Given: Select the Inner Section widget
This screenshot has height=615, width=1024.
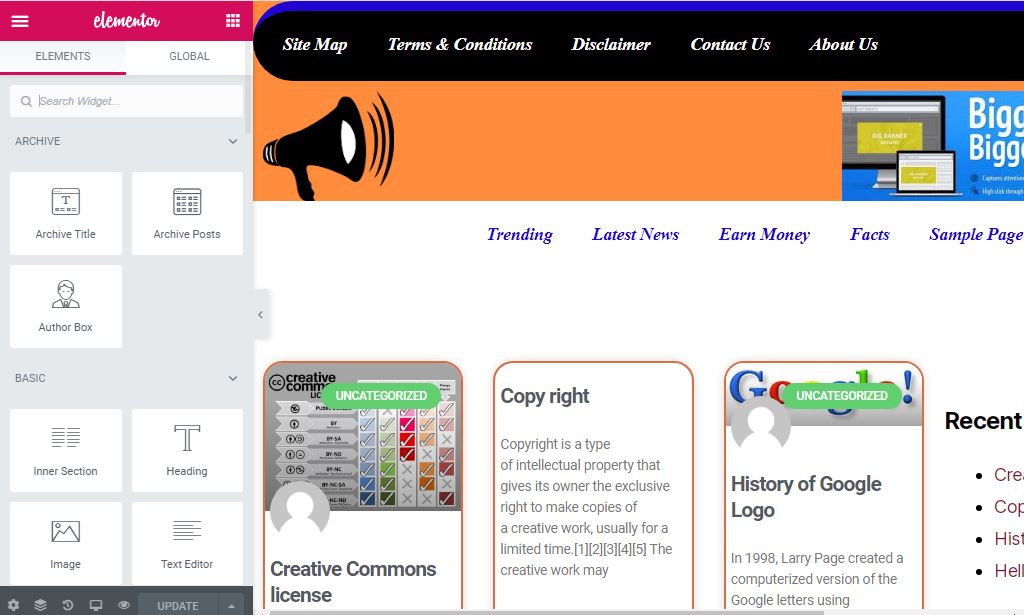Looking at the screenshot, I should (x=65, y=450).
